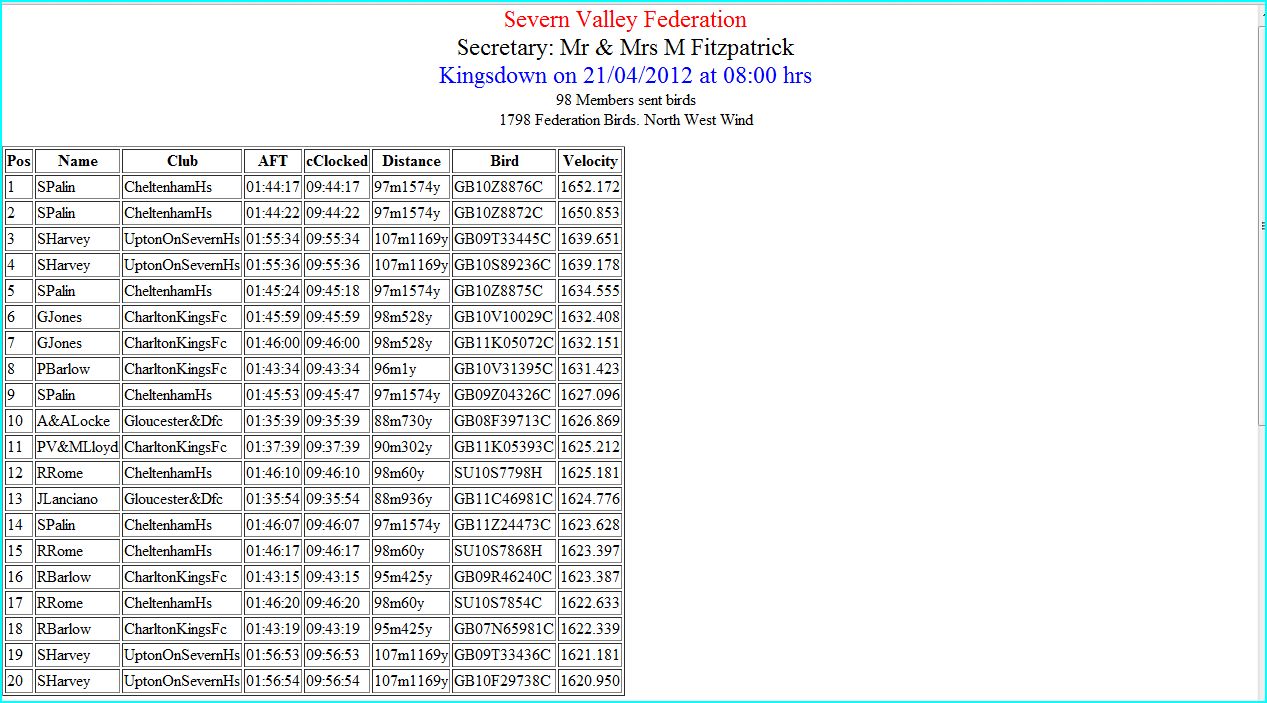Screen dimensions: 1267x703
Task: Click the name 'PV&MLloyd' in row 11
Action: 78,447
